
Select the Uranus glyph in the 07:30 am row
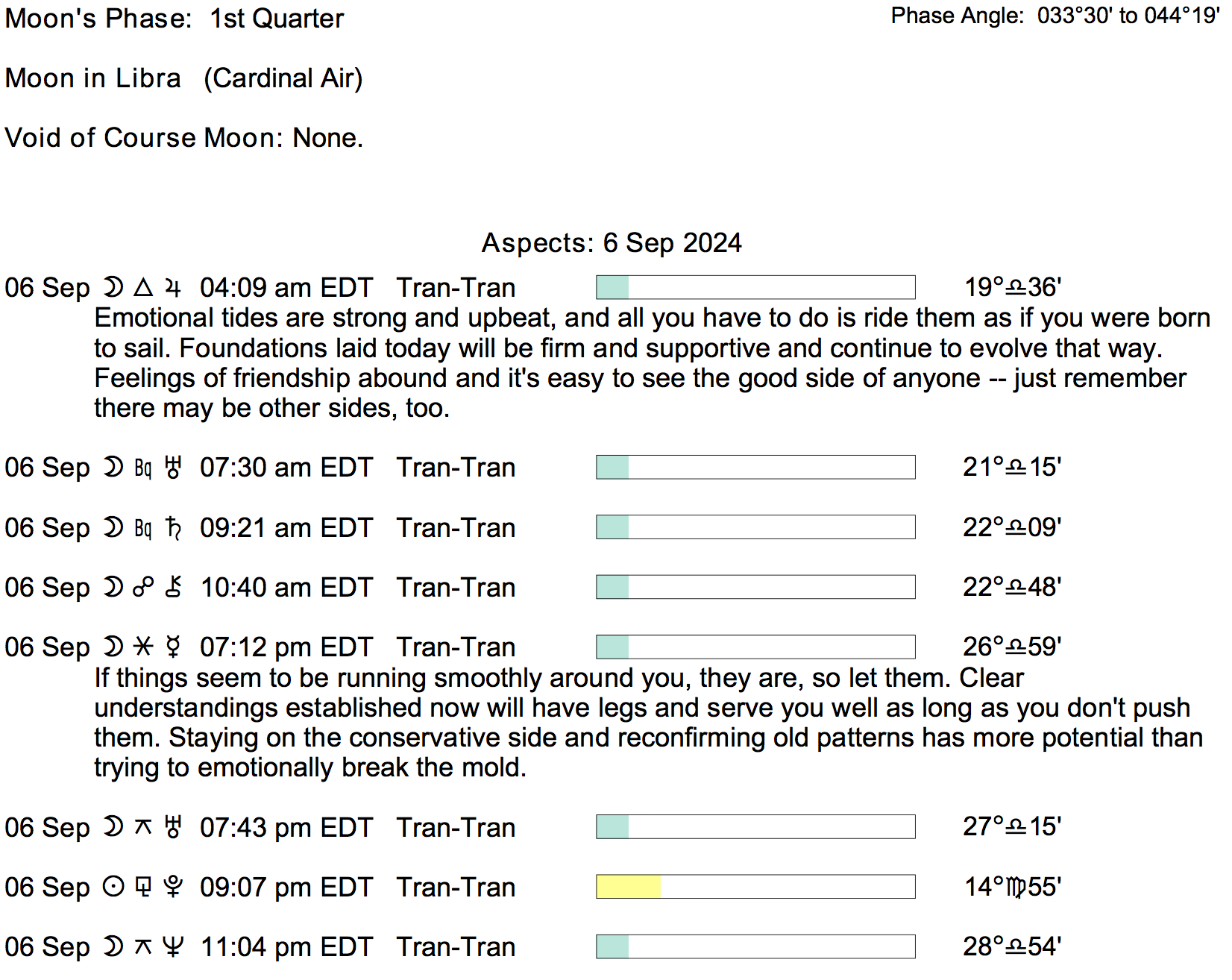click(173, 468)
